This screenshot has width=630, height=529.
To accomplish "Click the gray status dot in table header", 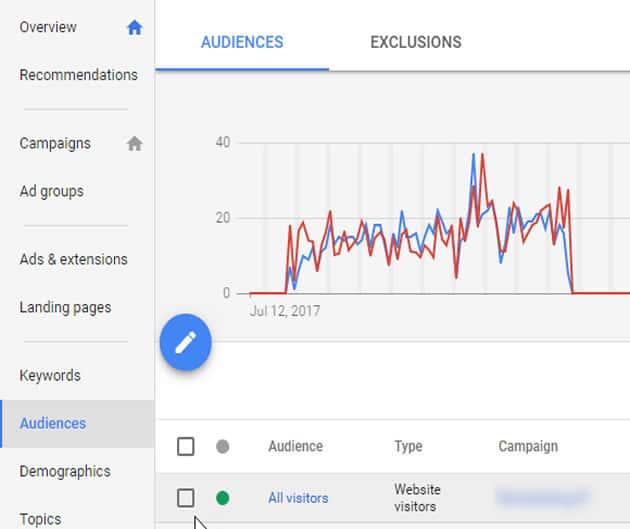I will pyautogui.click(x=222, y=446).
